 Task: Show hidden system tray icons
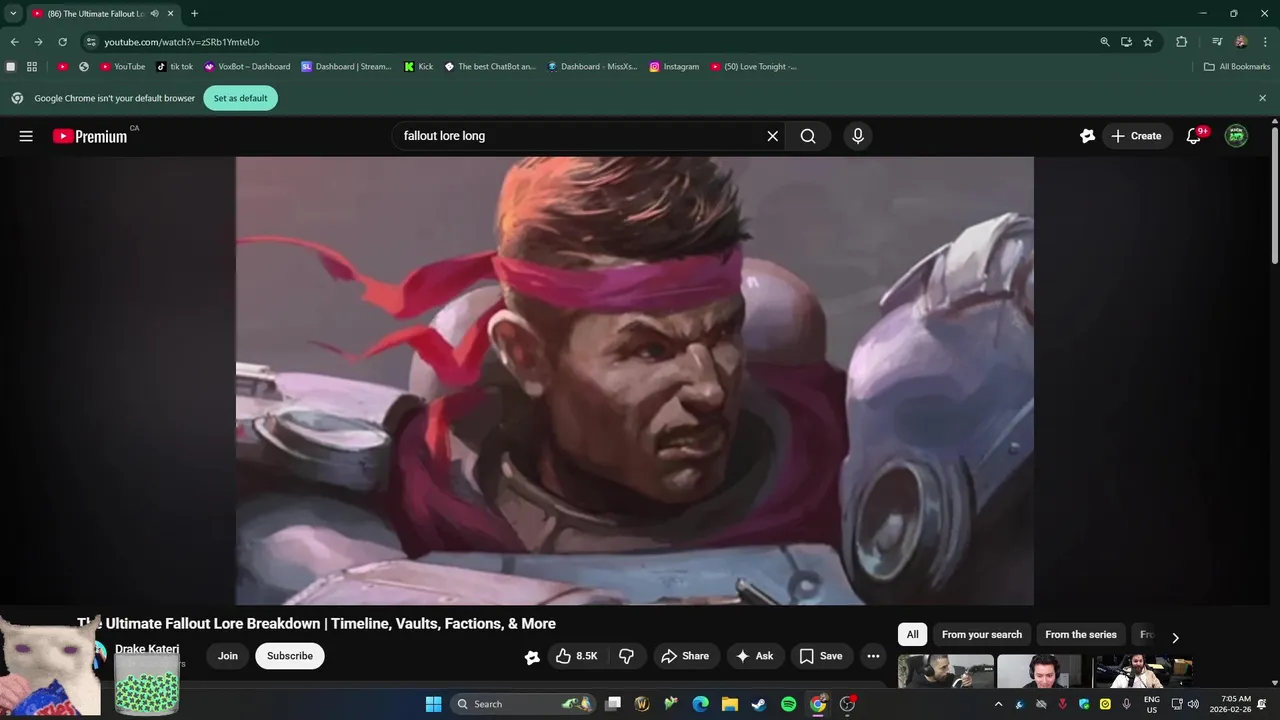[998, 704]
